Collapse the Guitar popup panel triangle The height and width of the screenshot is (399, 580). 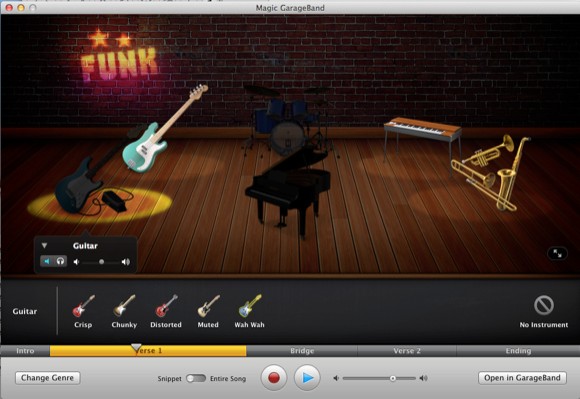[44, 246]
